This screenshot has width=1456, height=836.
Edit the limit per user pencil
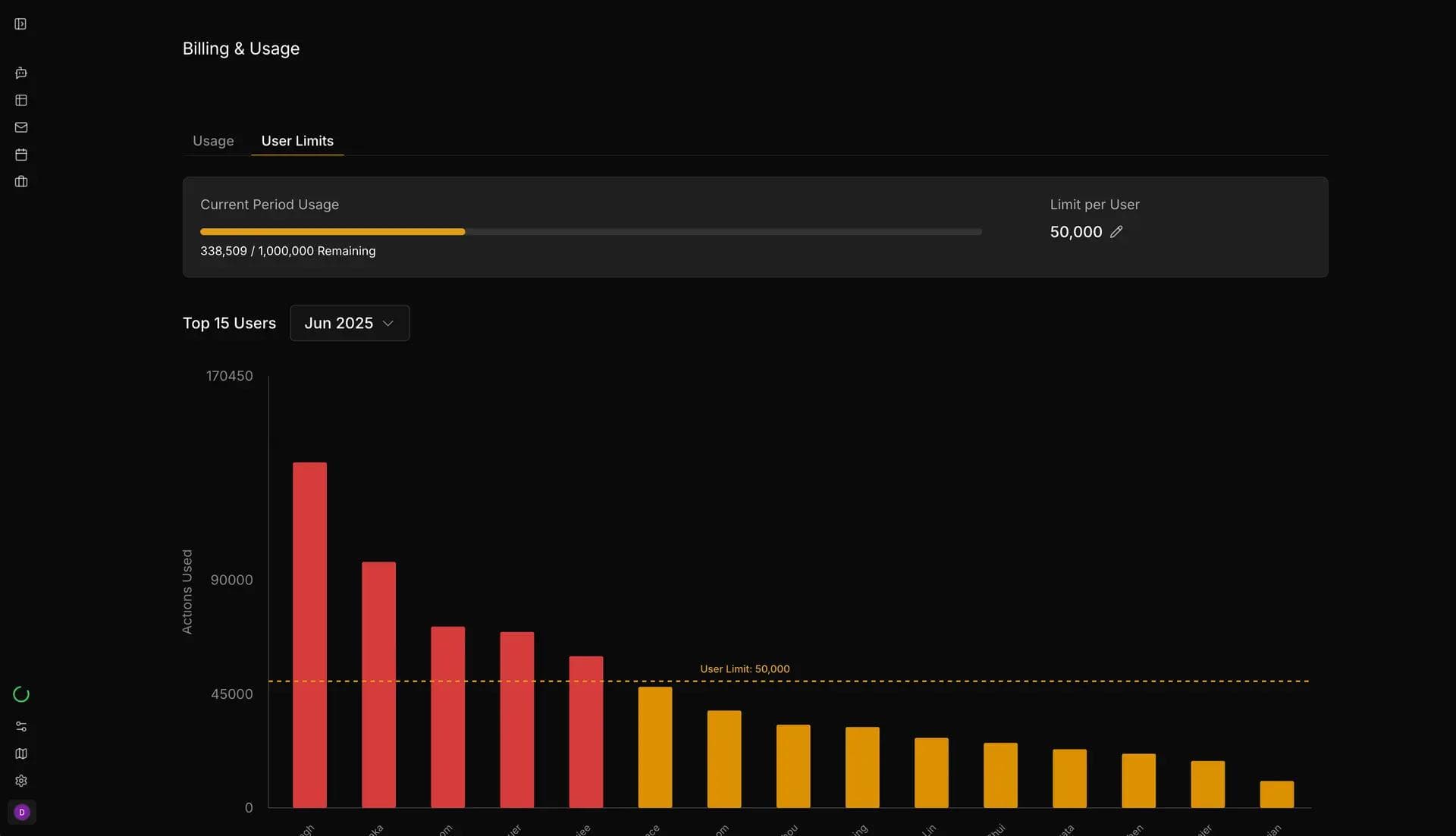coord(1116,232)
